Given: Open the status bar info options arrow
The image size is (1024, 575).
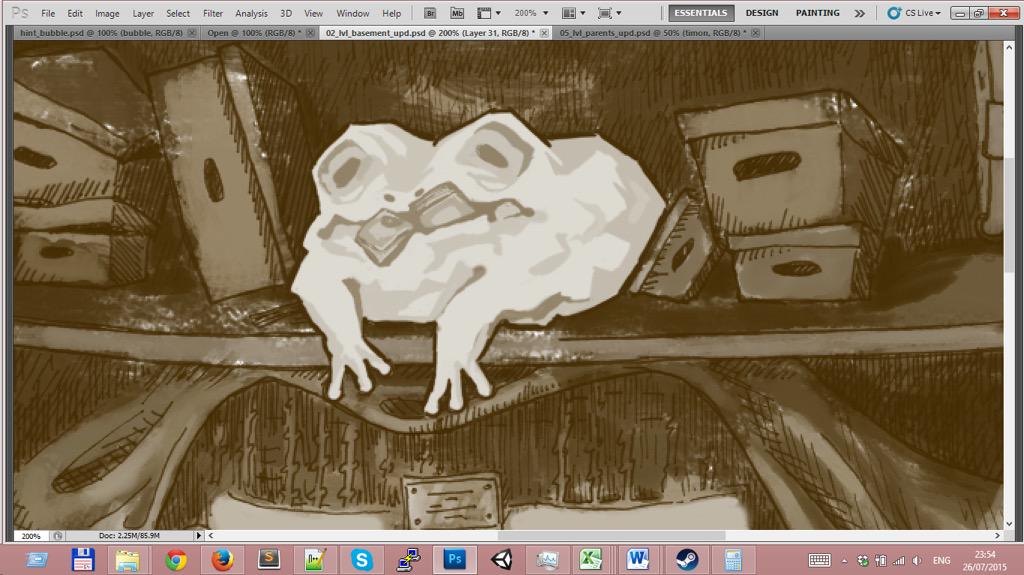Looking at the screenshot, I should [x=199, y=536].
